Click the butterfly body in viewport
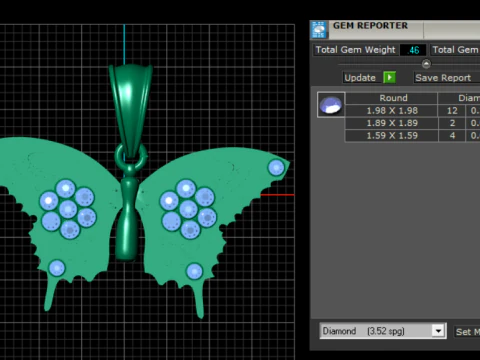Viewport: 480px width, 360px height. coord(127,218)
